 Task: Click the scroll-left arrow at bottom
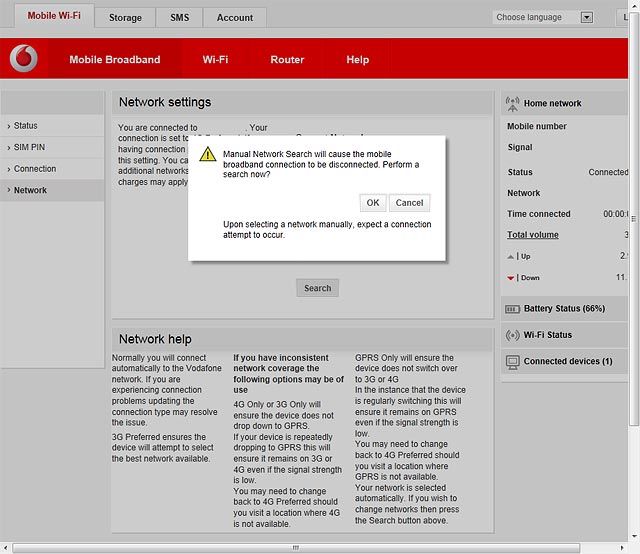tap(5, 547)
